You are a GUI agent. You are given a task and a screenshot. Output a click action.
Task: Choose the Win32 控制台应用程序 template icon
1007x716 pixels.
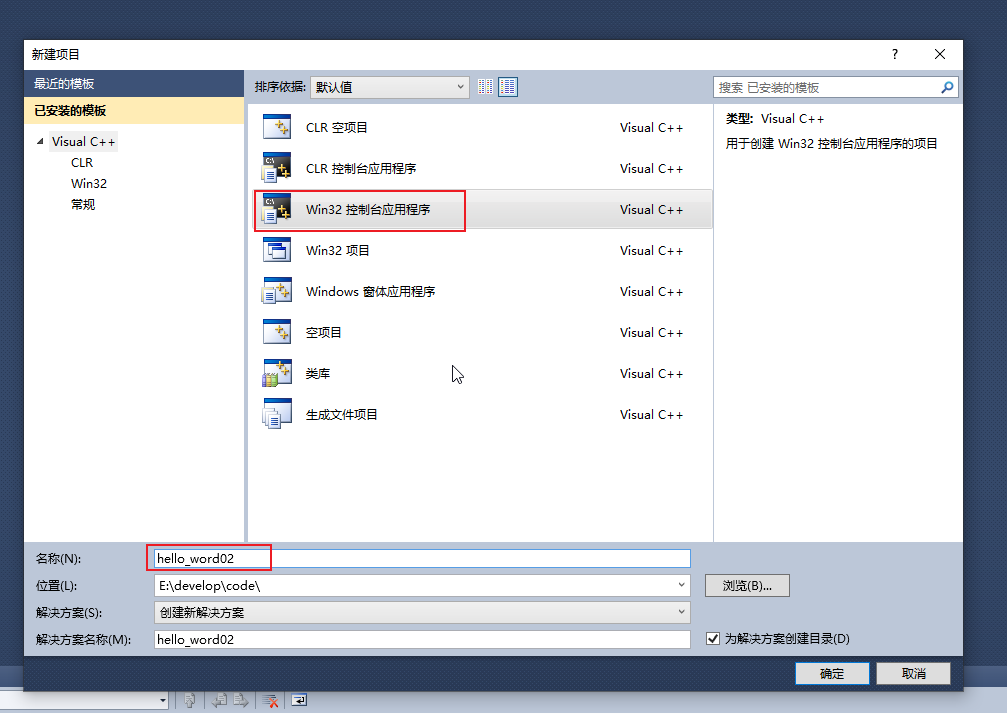tap(277, 209)
